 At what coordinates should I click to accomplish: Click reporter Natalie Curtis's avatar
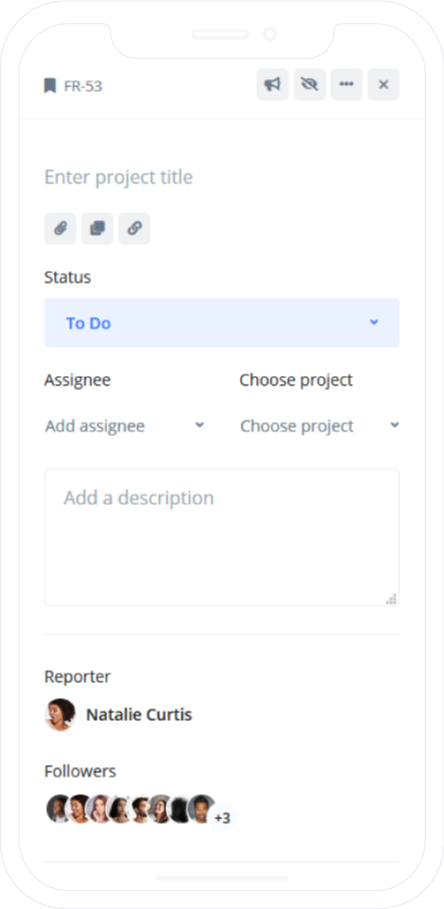point(60,714)
